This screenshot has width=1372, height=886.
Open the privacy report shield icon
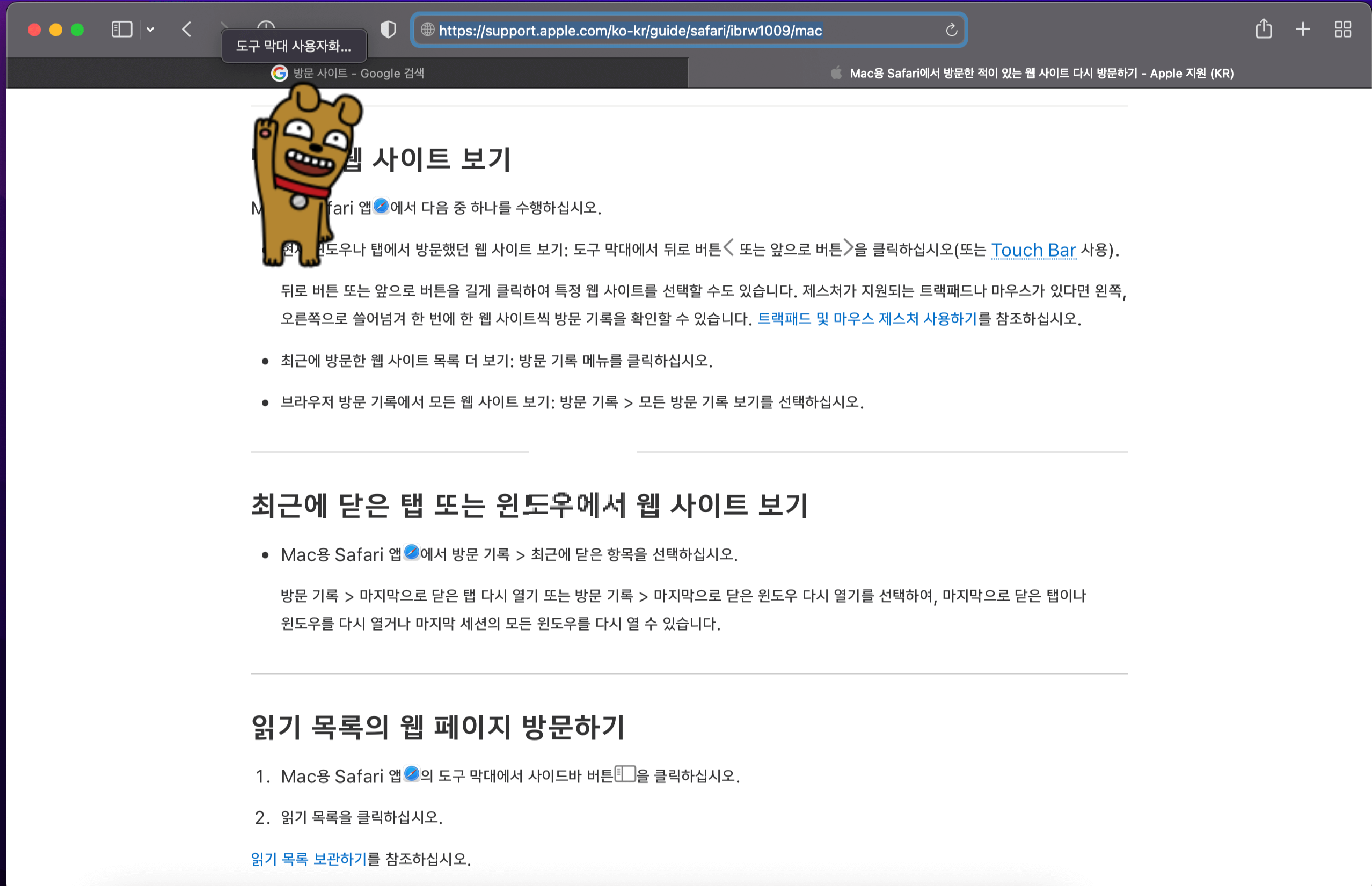(389, 30)
